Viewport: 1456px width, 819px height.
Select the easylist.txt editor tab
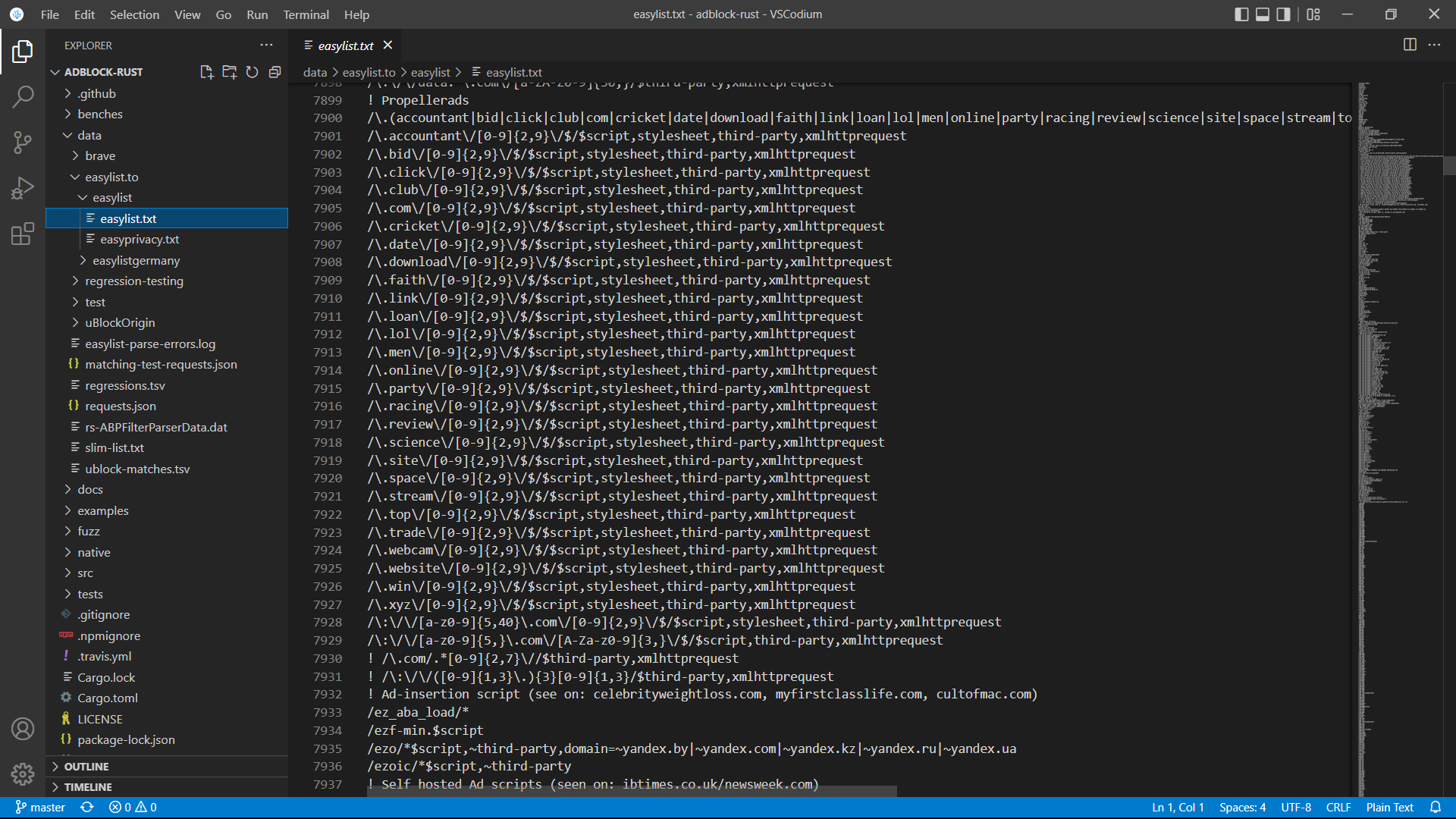[345, 45]
